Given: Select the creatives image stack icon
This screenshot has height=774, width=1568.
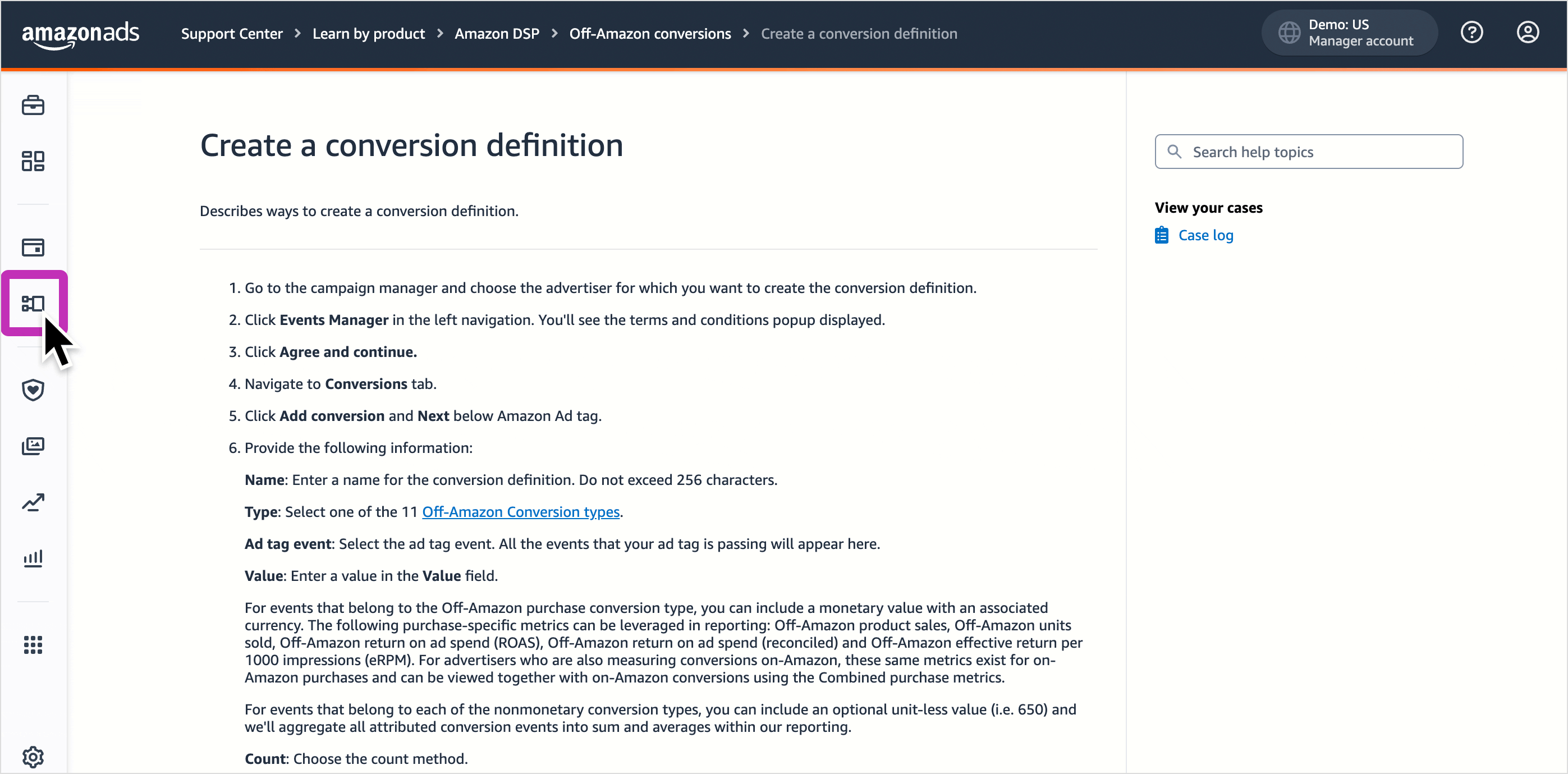Looking at the screenshot, I should (x=33, y=446).
